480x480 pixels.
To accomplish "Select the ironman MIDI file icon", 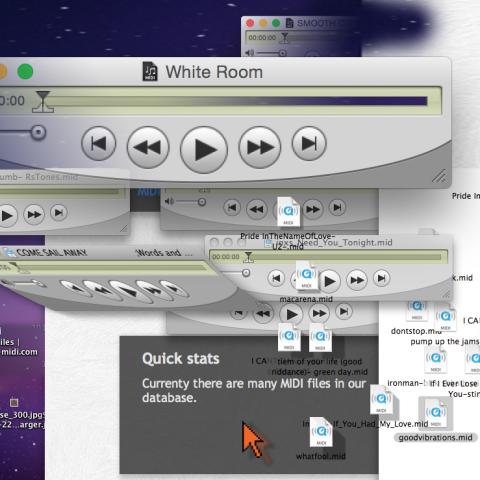I will tap(436, 360).
